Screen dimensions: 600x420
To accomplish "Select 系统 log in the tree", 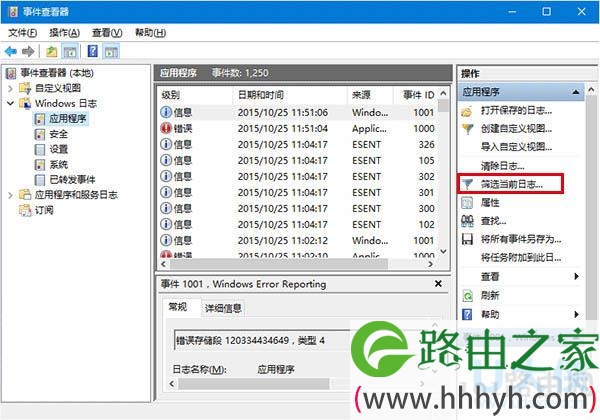I will tap(59, 164).
